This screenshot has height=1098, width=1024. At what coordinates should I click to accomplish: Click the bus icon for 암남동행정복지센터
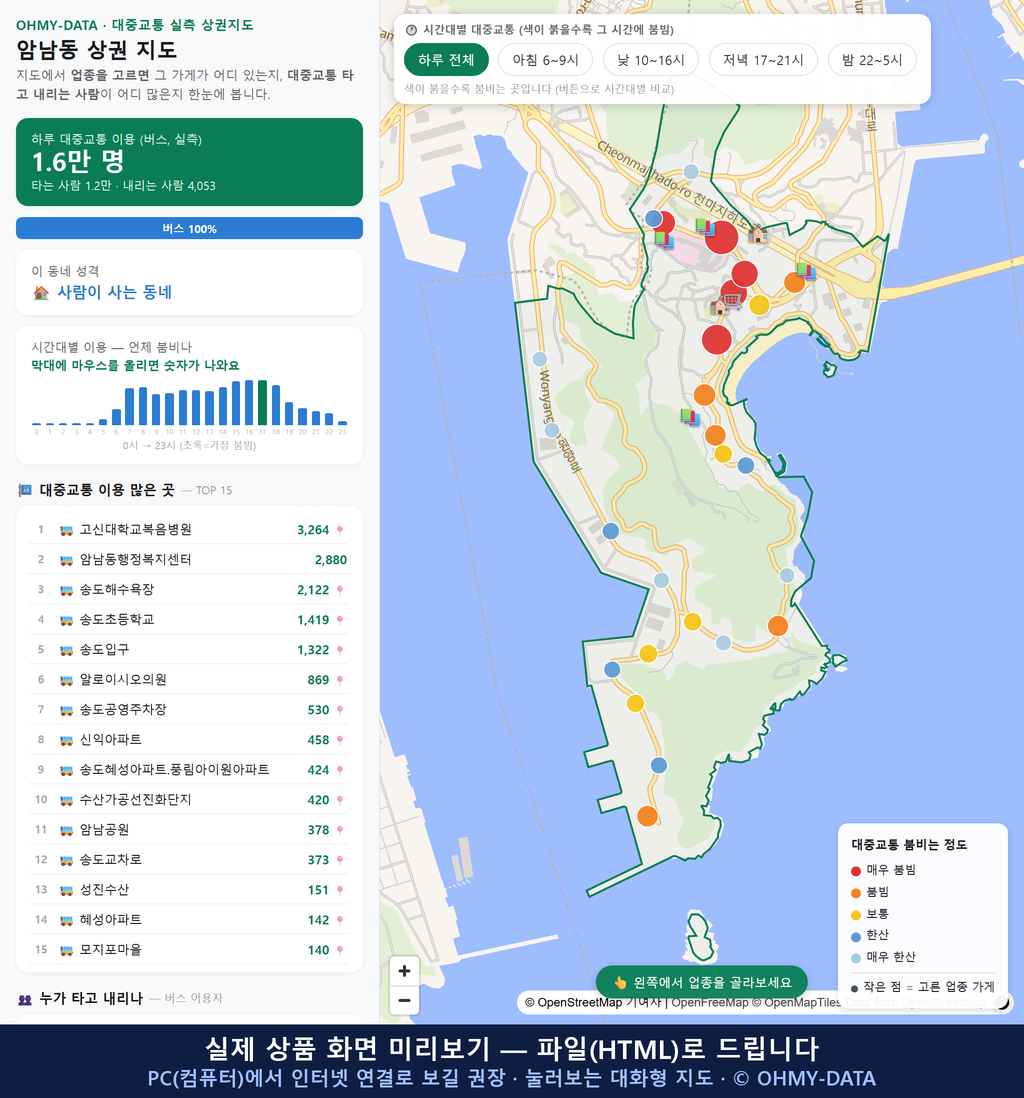tap(67, 560)
